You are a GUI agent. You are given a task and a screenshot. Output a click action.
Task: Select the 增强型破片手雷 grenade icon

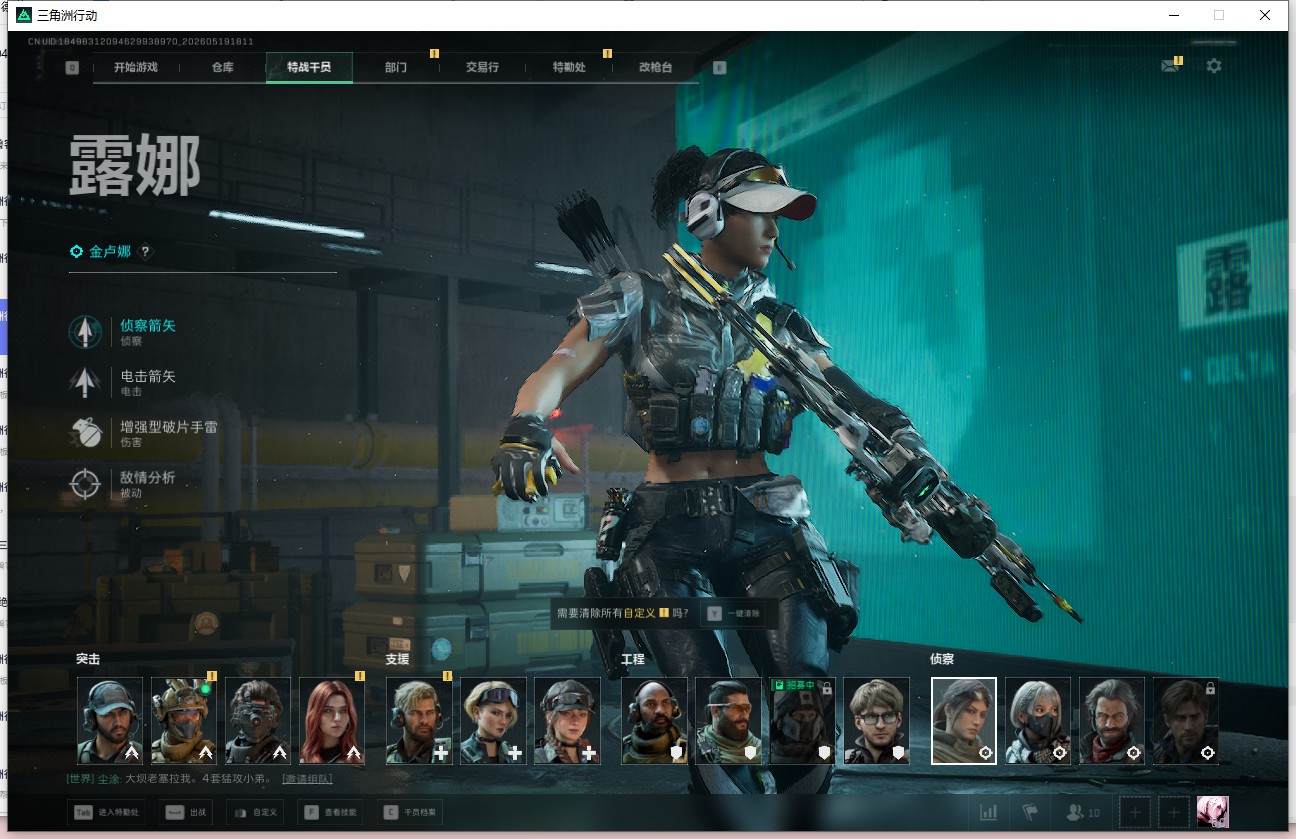click(x=85, y=433)
